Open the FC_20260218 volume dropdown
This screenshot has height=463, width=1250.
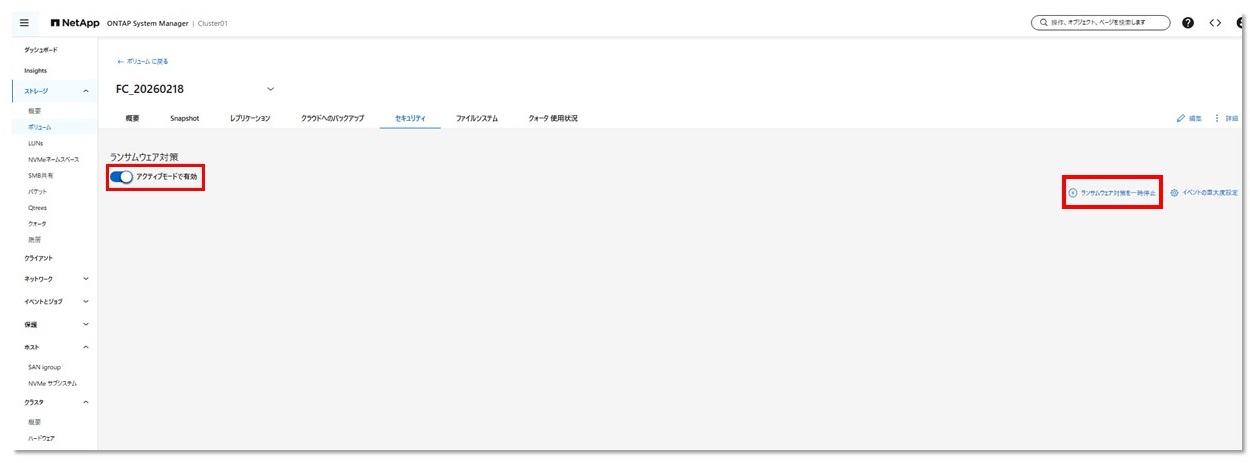click(x=270, y=89)
